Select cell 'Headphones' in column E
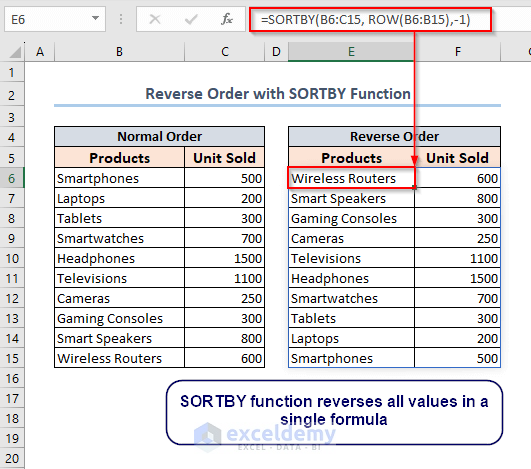This screenshot has width=531, height=469. coord(352,278)
